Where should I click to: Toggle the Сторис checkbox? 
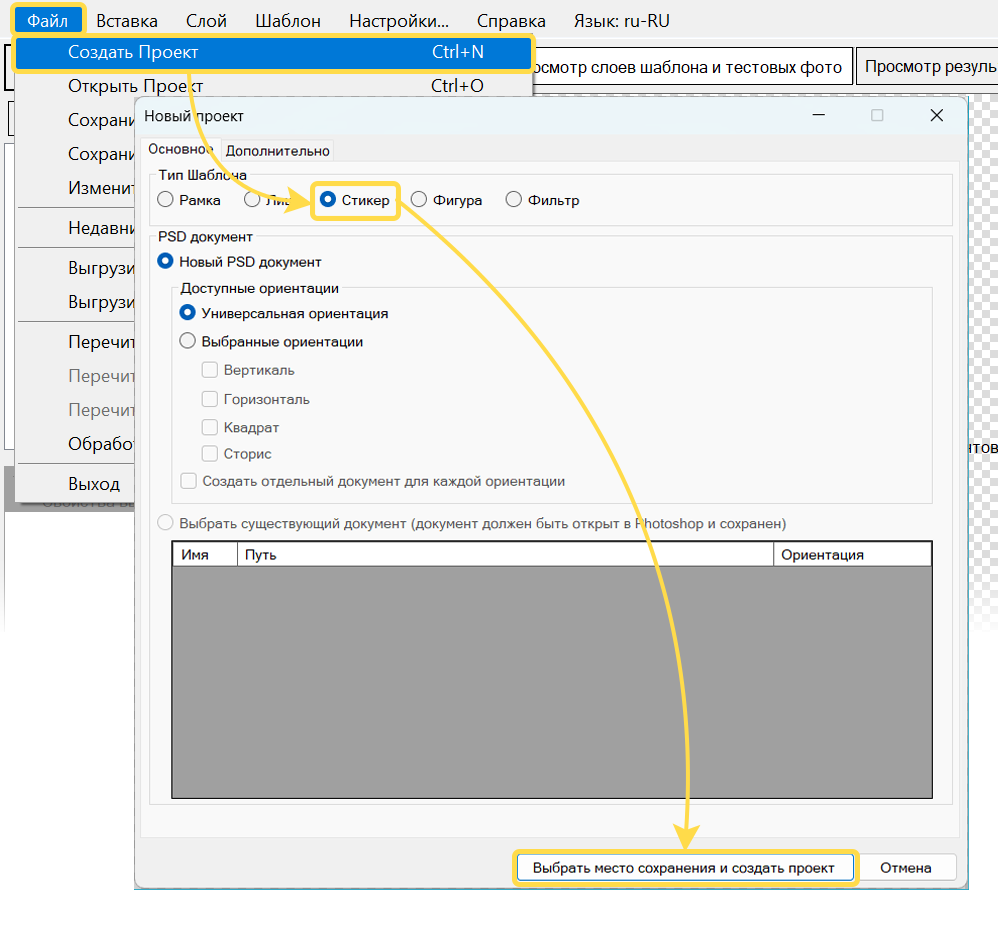(210, 454)
